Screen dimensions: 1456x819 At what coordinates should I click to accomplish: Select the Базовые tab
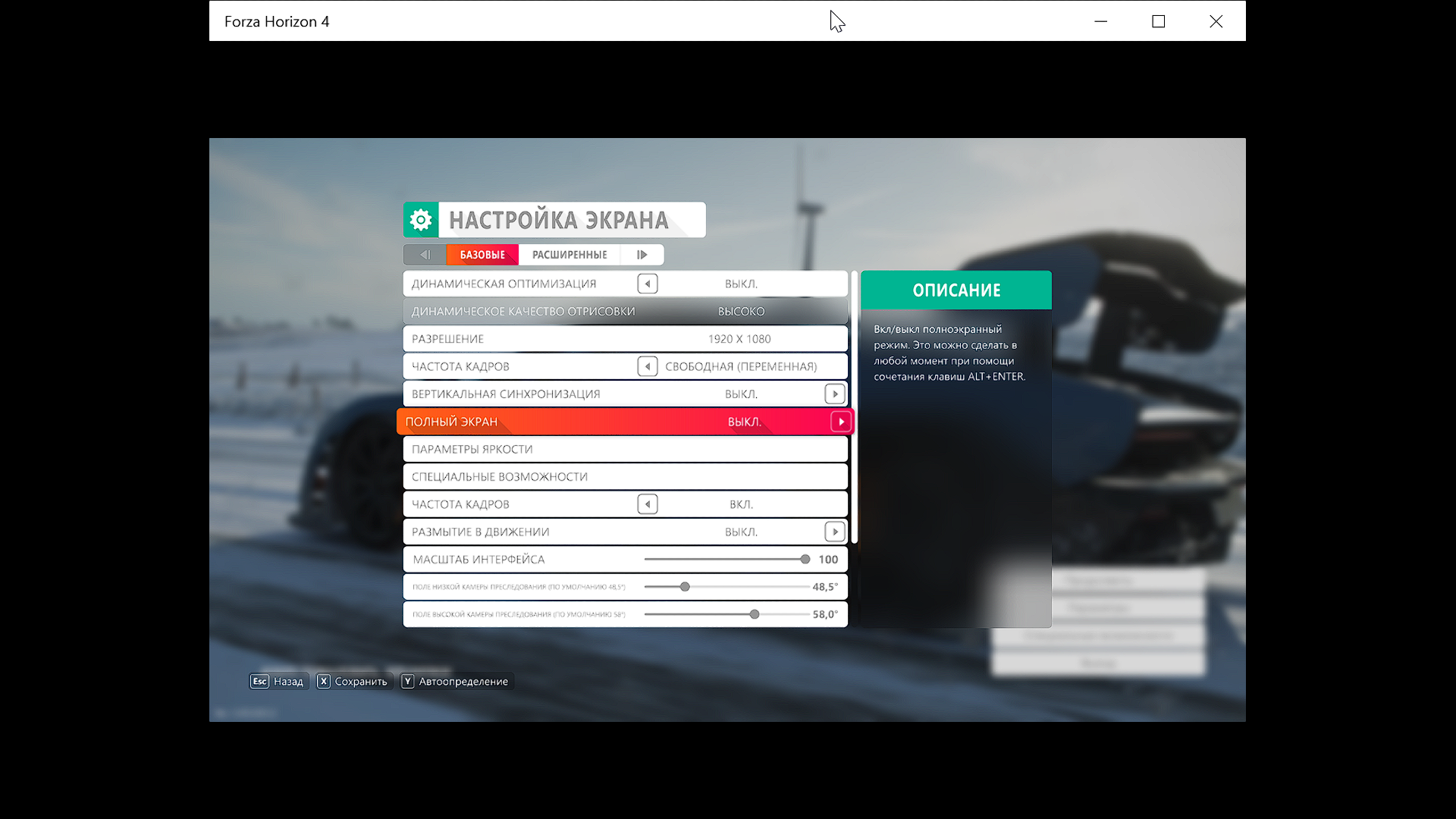(x=482, y=255)
